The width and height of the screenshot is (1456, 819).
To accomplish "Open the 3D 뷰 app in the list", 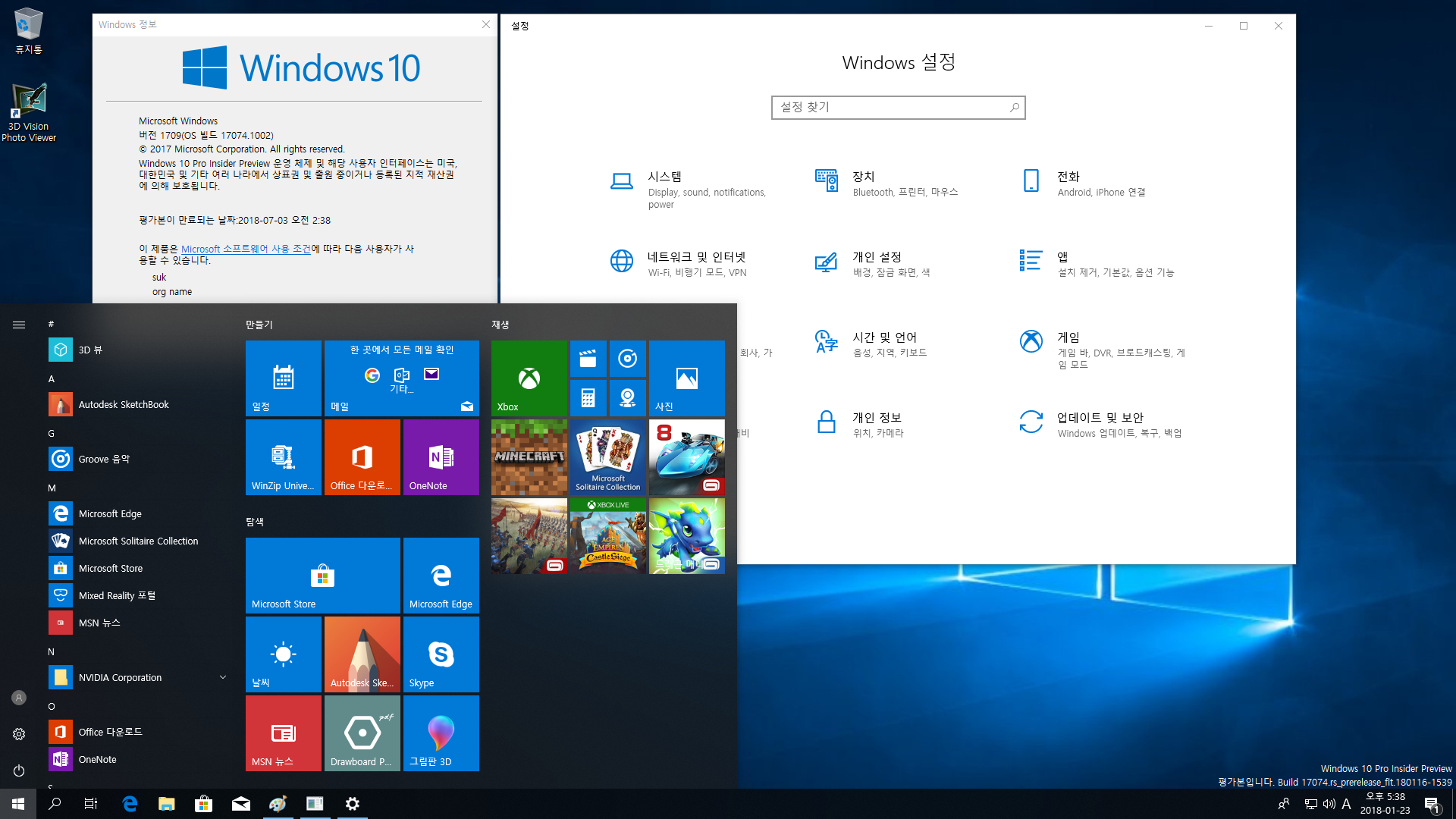I will [138, 350].
